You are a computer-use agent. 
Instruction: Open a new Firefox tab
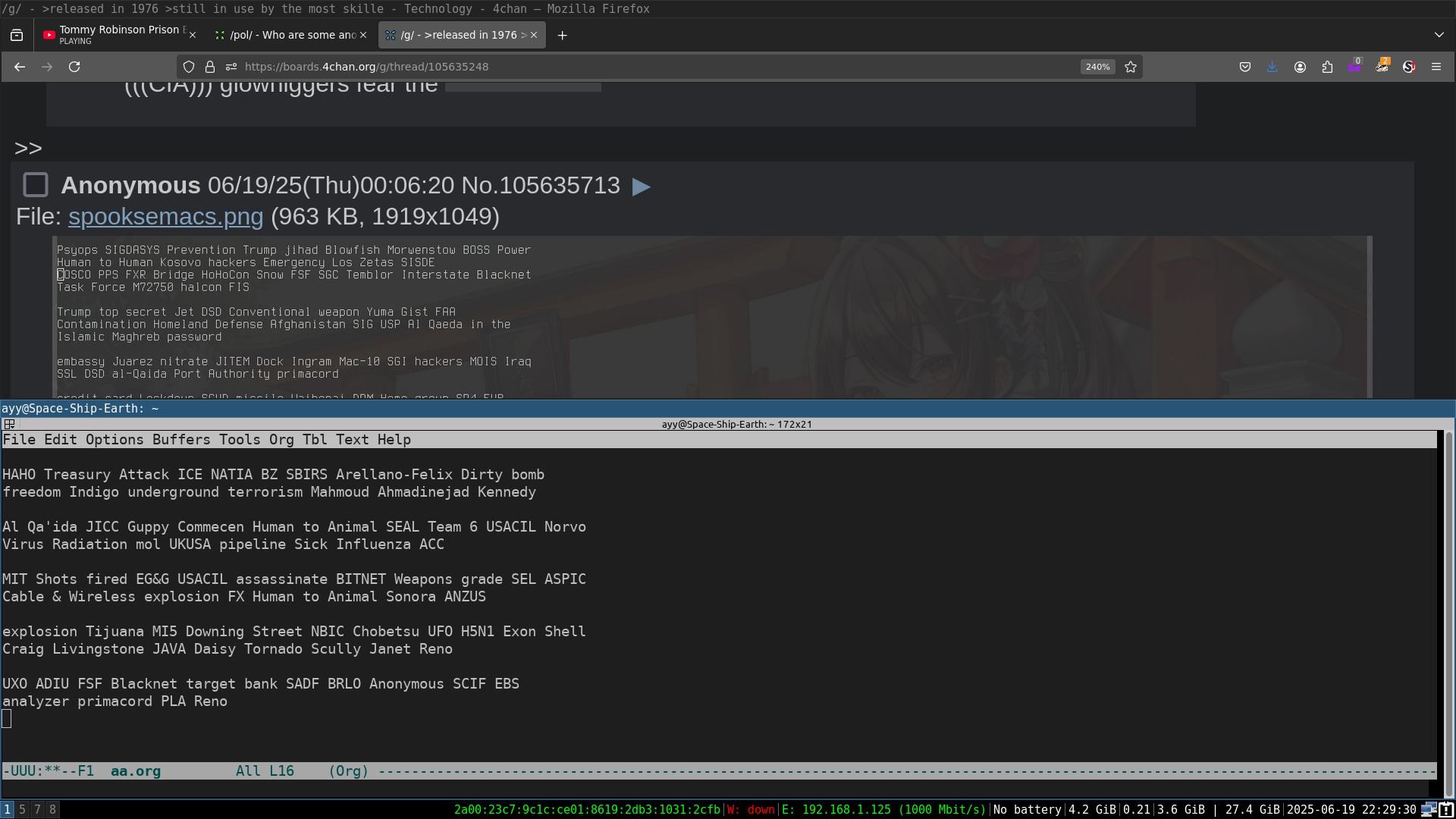pos(562,35)
